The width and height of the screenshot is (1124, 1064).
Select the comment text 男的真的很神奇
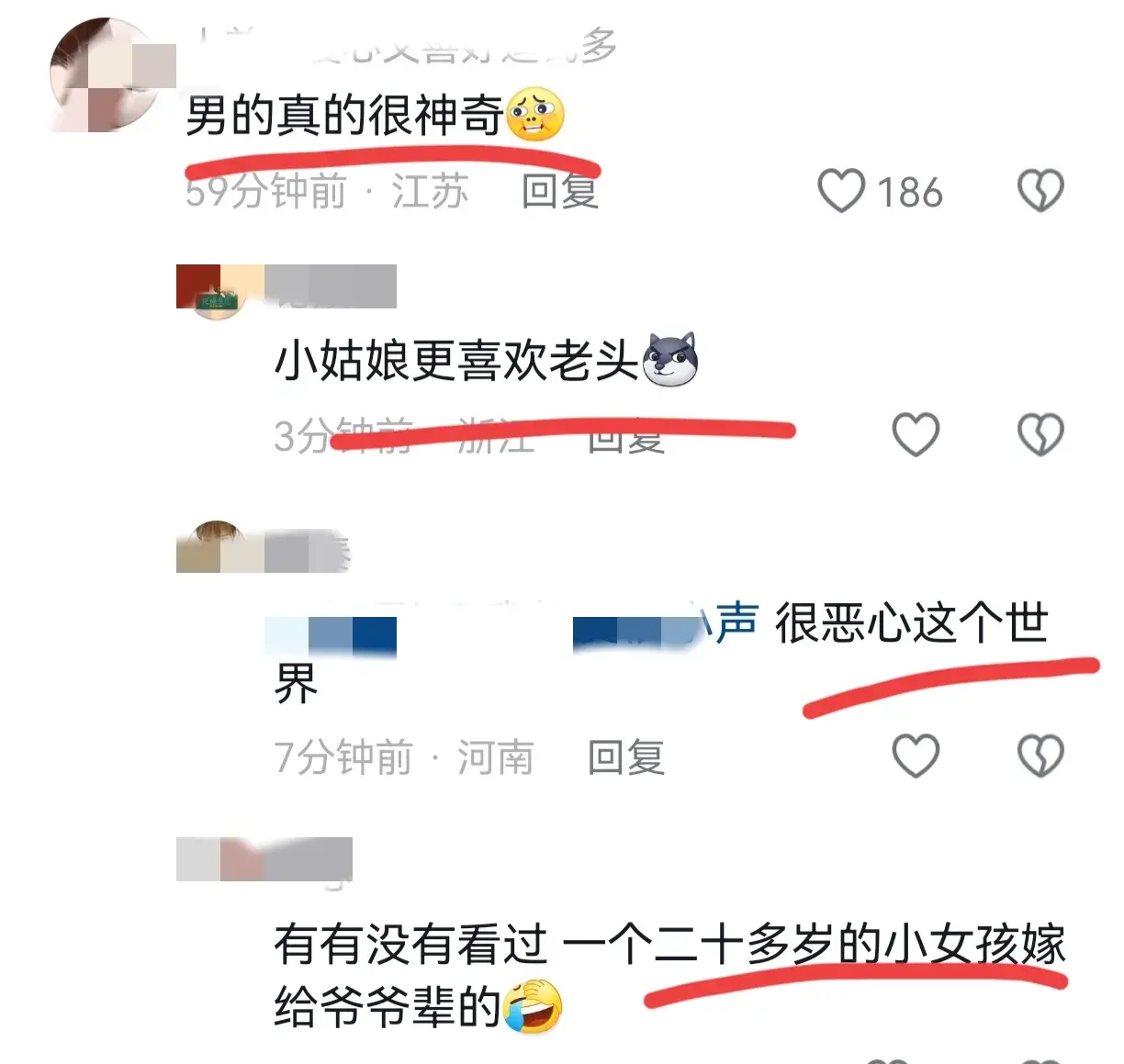click(344, 117)
